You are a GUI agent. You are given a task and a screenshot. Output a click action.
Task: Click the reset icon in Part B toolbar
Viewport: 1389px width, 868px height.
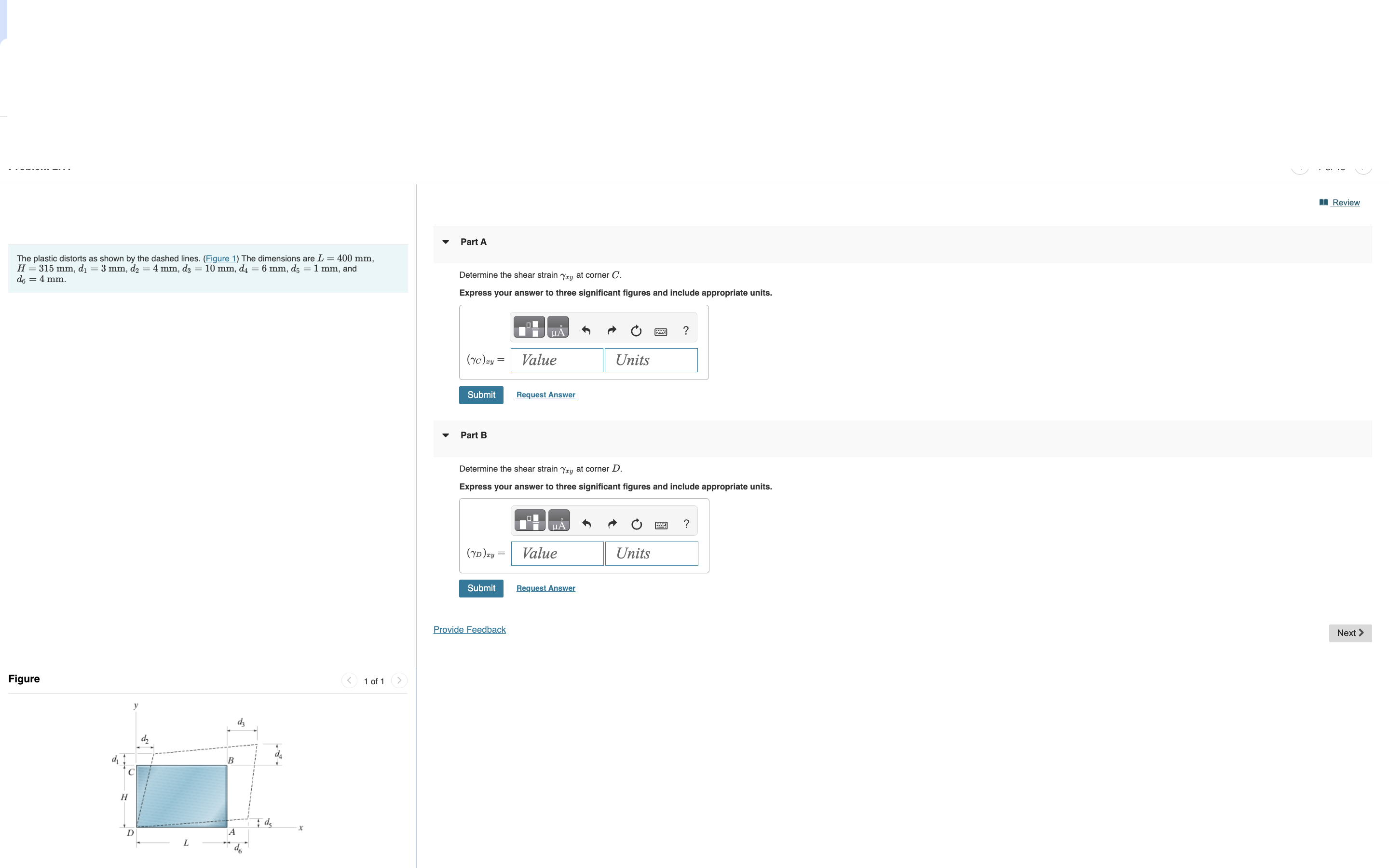coord(637,524)
